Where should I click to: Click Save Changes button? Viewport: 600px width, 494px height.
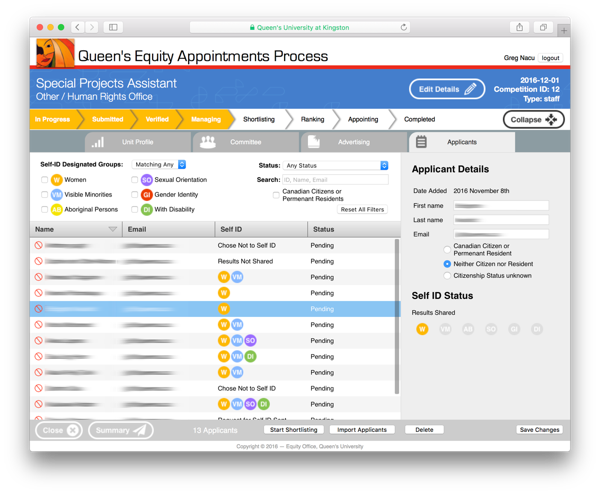click(539, 430)
